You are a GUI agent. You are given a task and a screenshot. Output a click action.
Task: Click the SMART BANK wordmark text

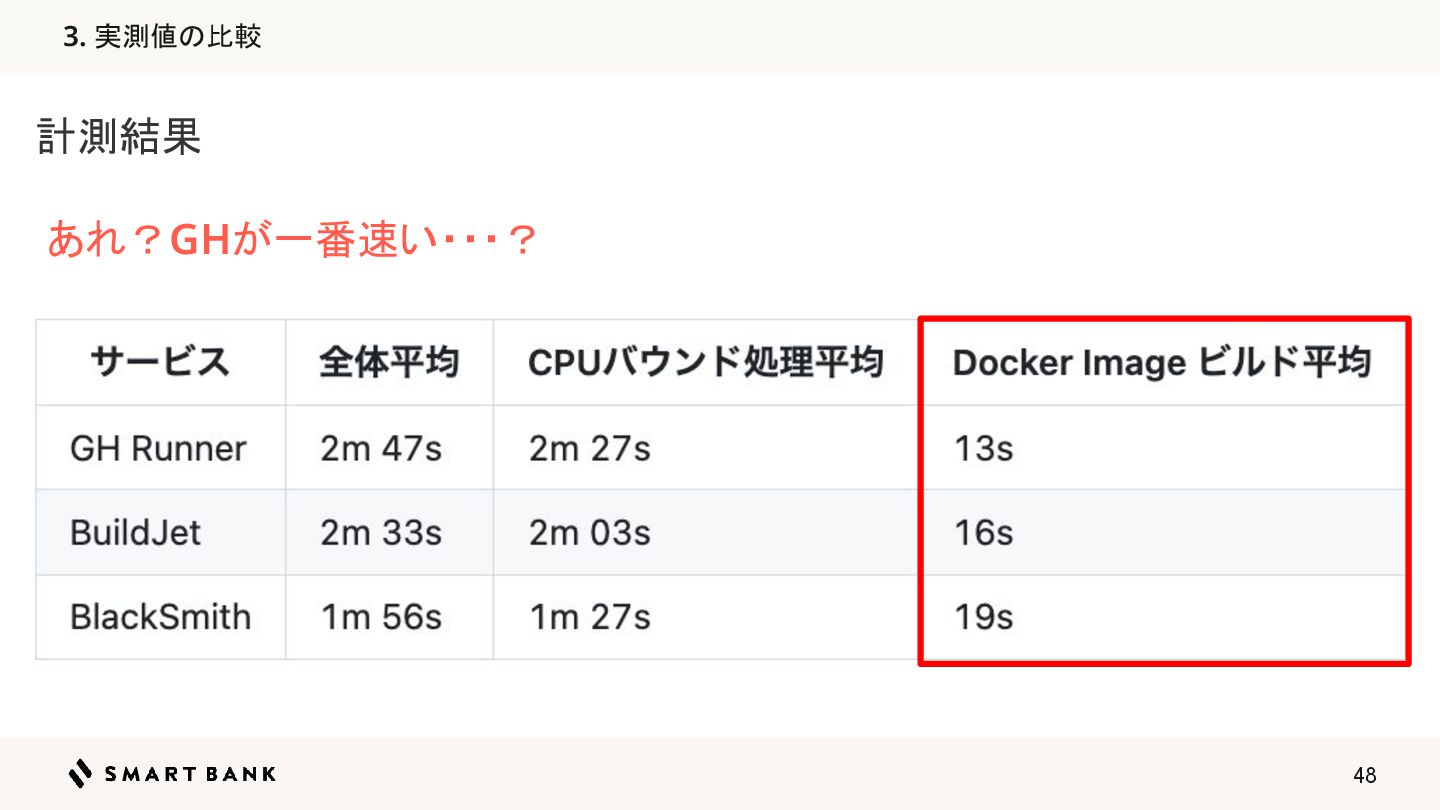pos(190,774)
